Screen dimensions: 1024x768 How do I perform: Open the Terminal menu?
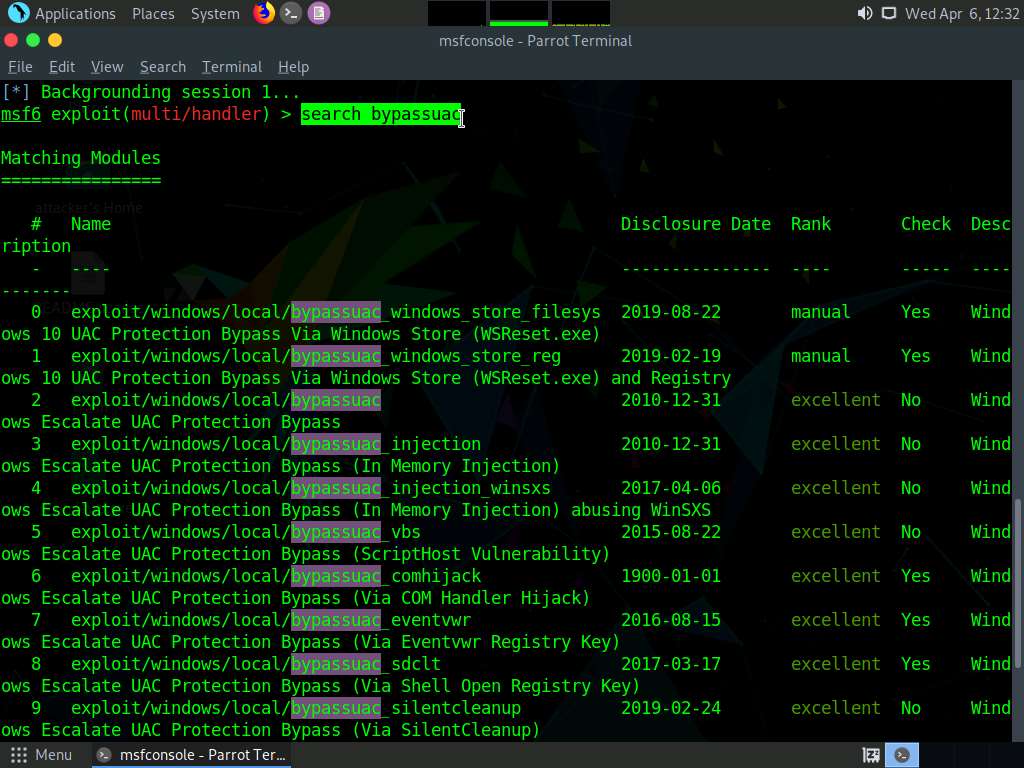(232, 67)
